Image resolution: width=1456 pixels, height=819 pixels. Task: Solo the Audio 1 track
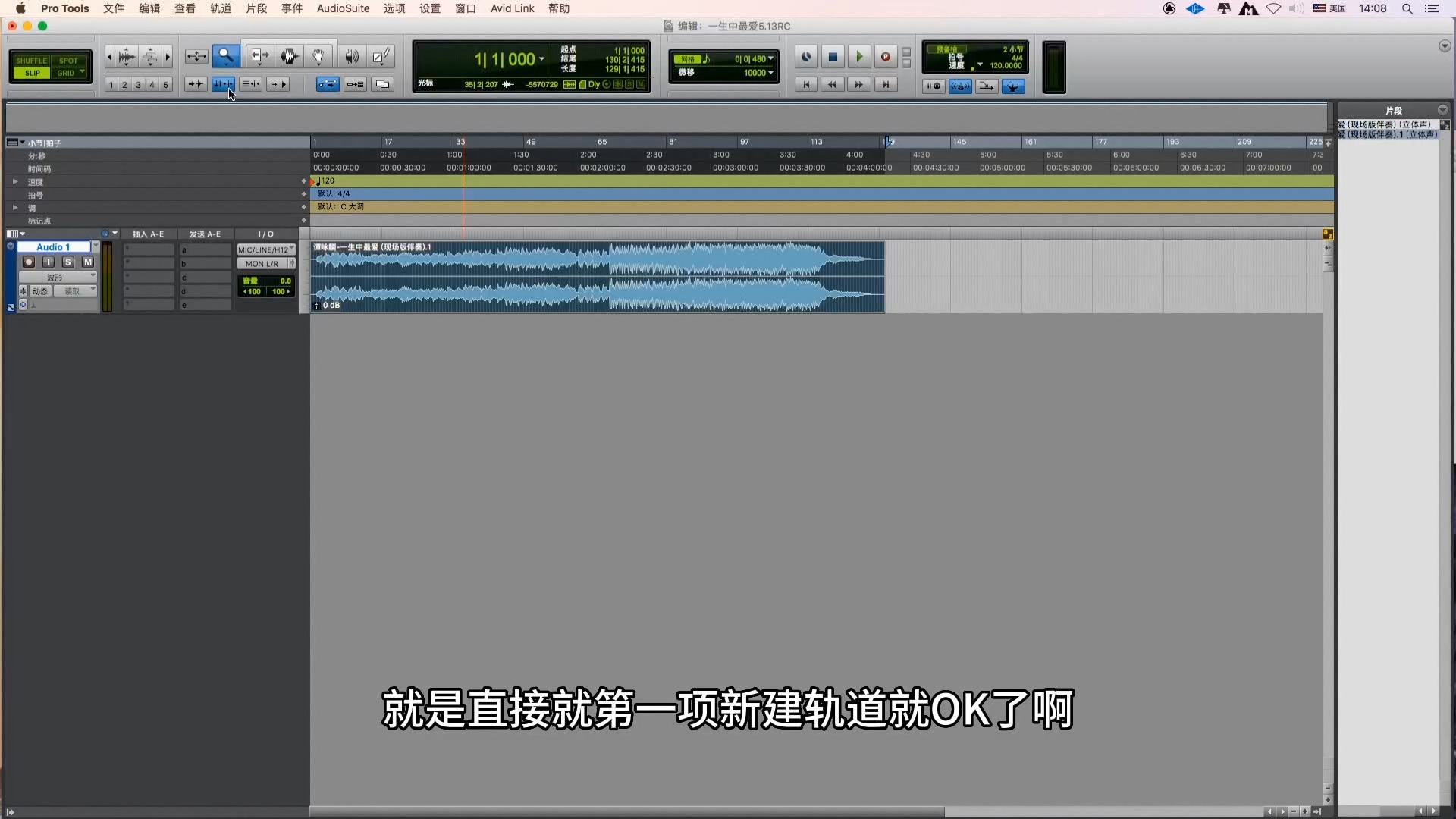(68, 262)
